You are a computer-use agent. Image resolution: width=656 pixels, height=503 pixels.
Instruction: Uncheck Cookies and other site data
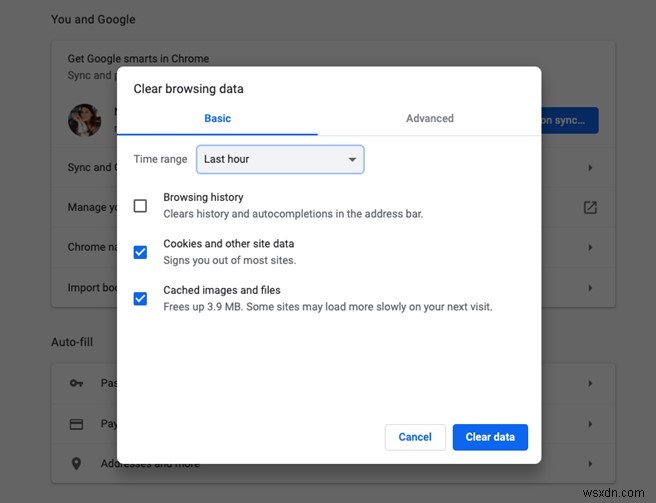(x=140, y=252)
